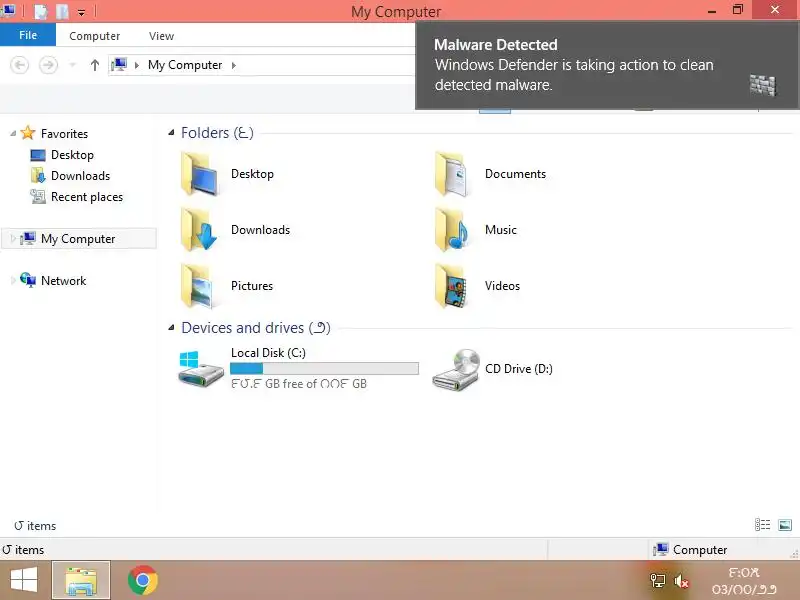This screenshot has height=600, width=800.
Task: Expand the My Computer tree node arrow
Action: point(13,238)
